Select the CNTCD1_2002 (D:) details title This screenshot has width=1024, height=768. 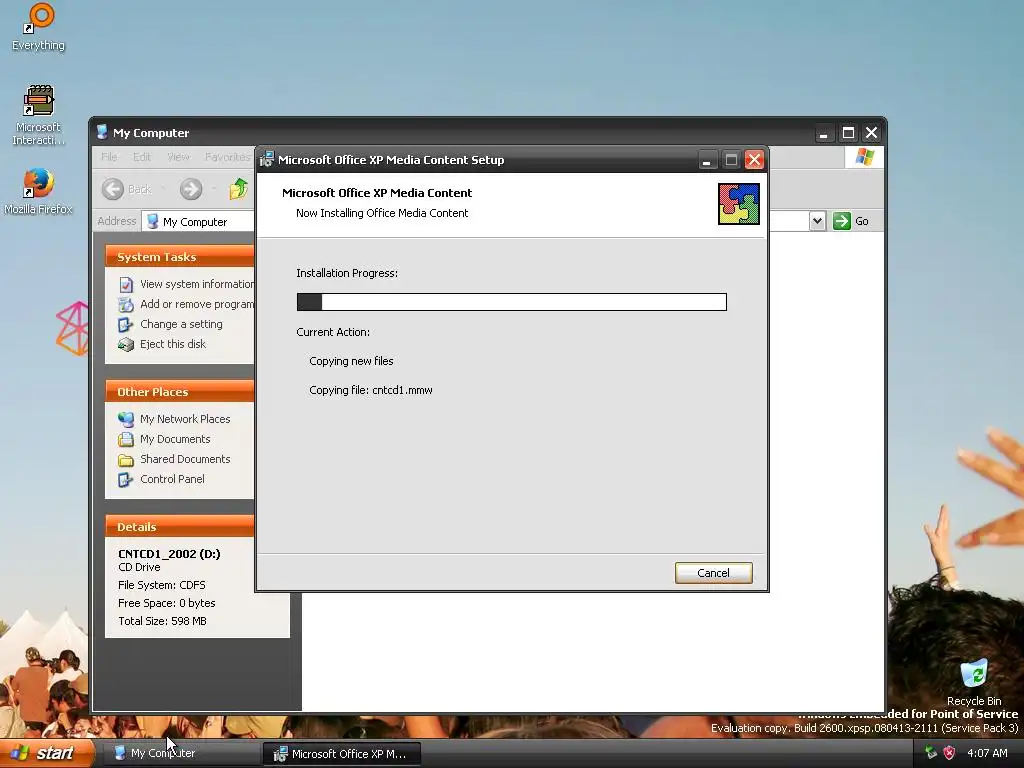coord(169,554)
